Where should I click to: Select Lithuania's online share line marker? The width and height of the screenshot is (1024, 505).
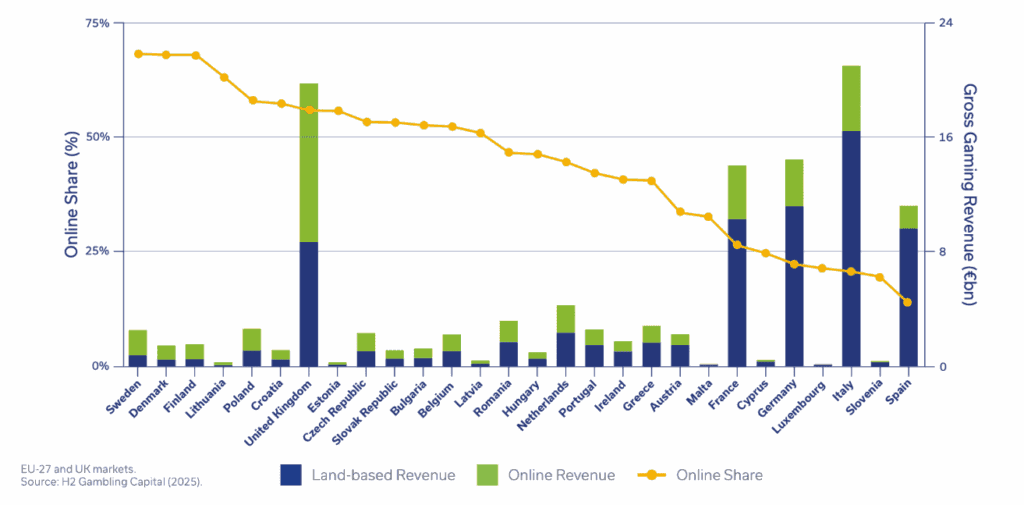(x=224, y=77)
